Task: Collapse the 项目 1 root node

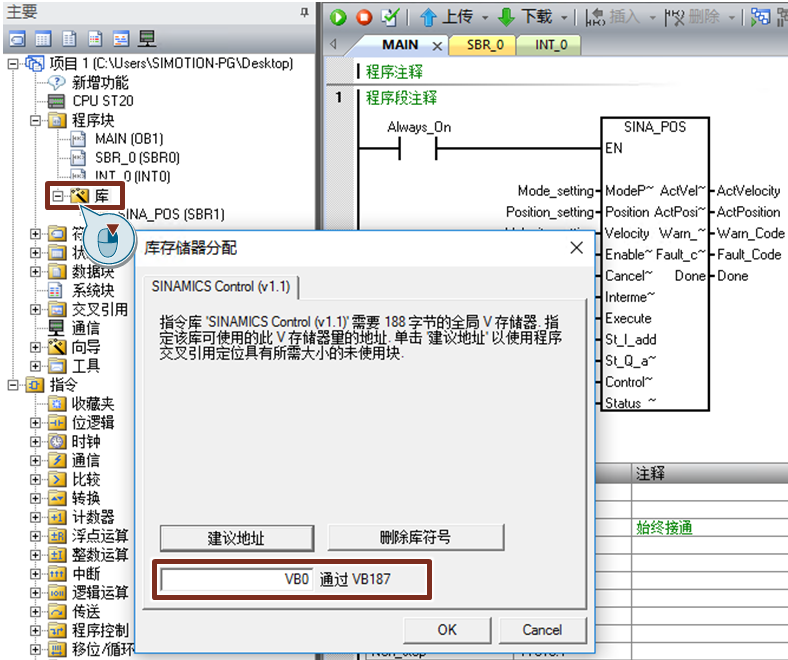Action: pos(13,63)
